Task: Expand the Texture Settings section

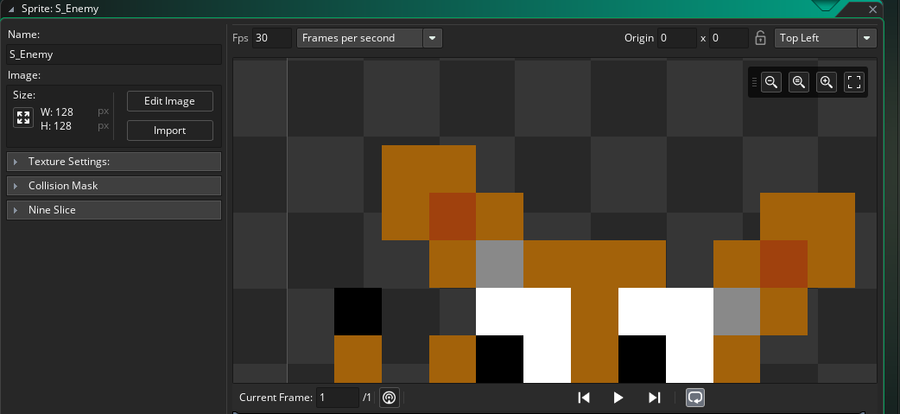Action: point(114,161)
